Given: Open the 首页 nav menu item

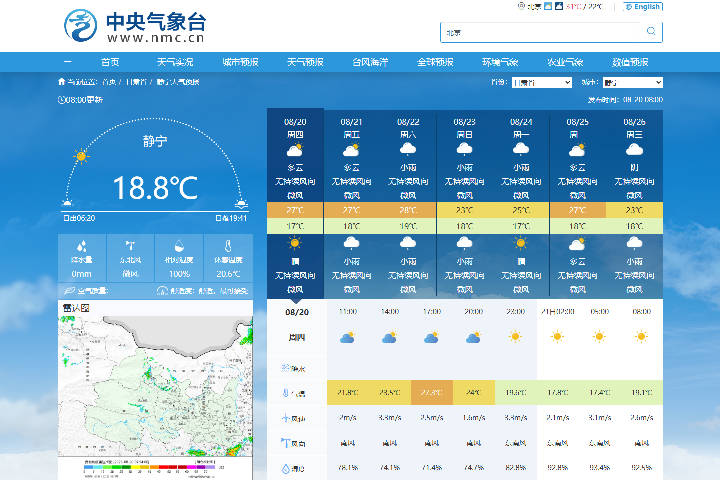Looking at the screenshot, I should coord(110,62).
